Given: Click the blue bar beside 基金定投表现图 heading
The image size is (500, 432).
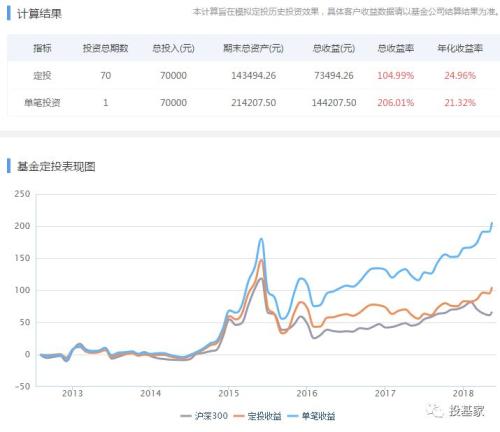Looking at the screenshot, I should tap(9, 166).
